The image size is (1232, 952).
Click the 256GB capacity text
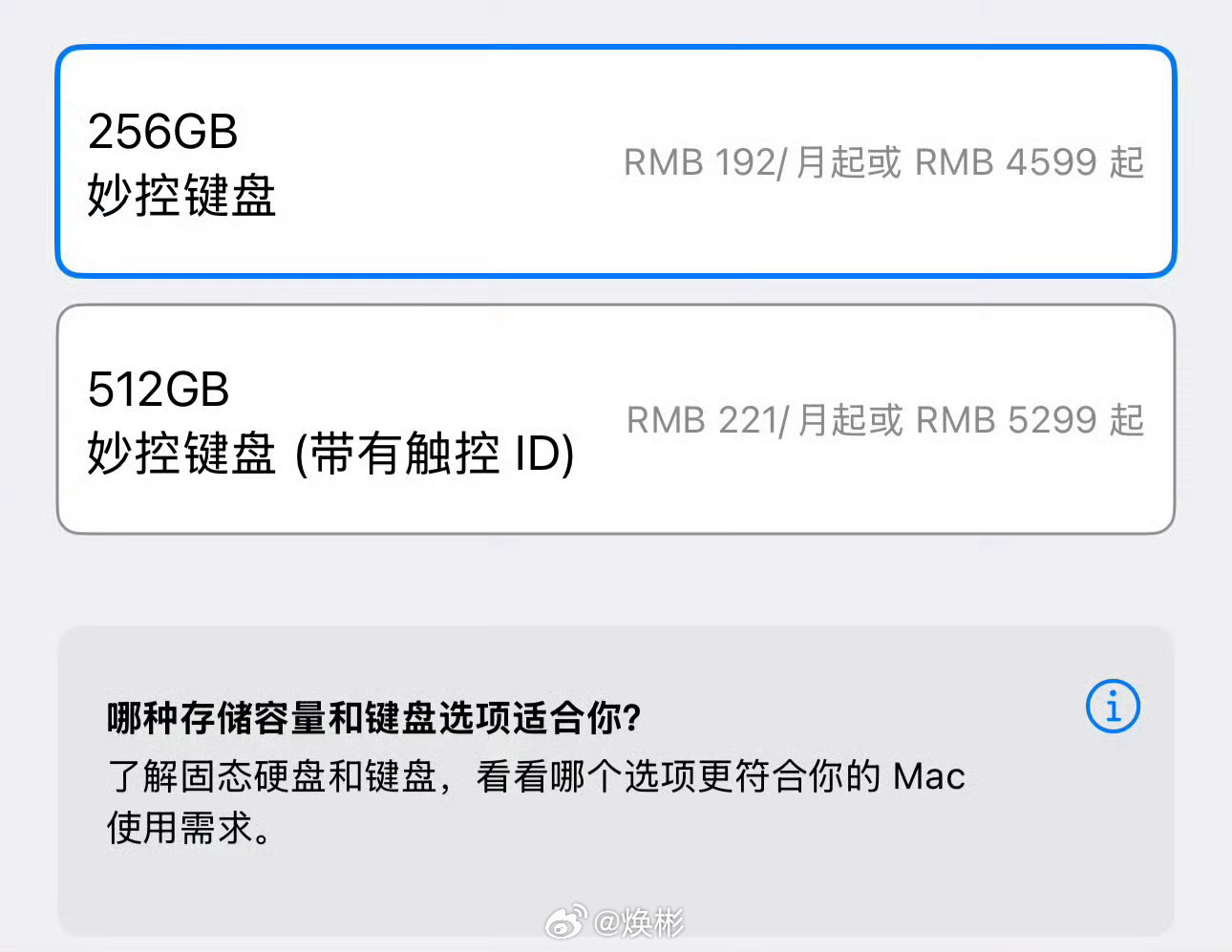pos(162,132)
